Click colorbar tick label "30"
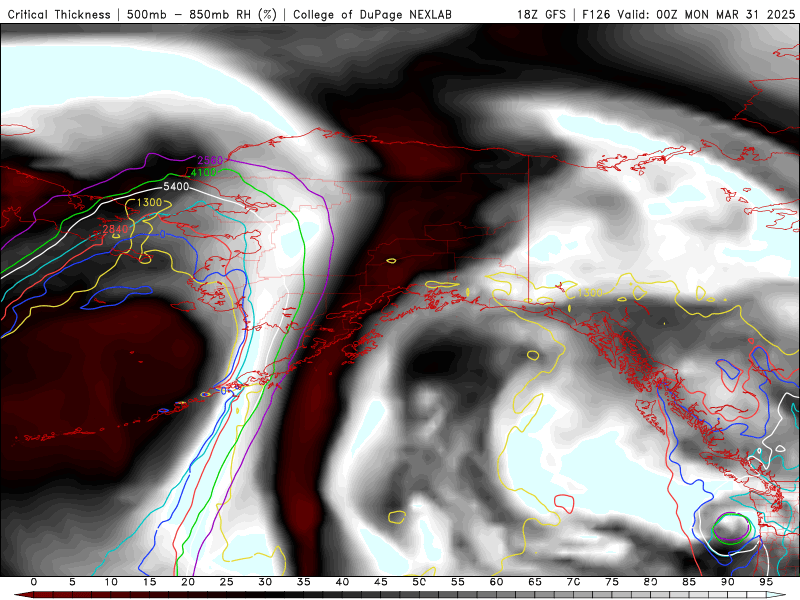 265,582
